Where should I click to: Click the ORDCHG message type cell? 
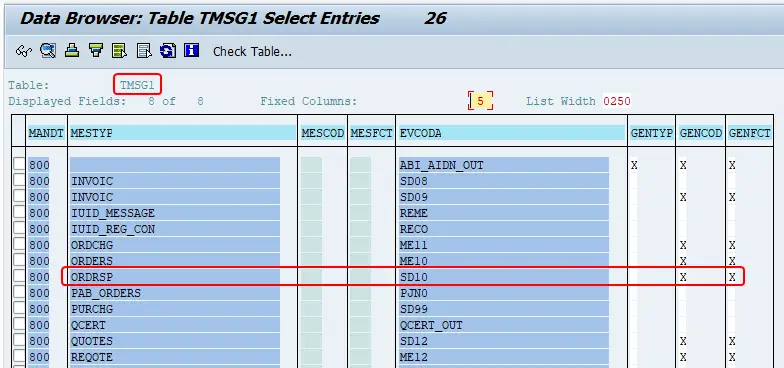click(174, 245)
